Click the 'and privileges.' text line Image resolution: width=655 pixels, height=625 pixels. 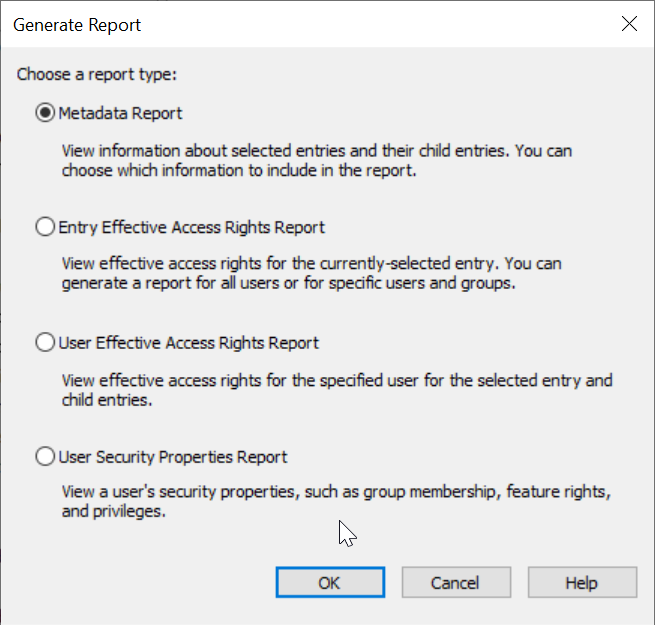[114, 511]
